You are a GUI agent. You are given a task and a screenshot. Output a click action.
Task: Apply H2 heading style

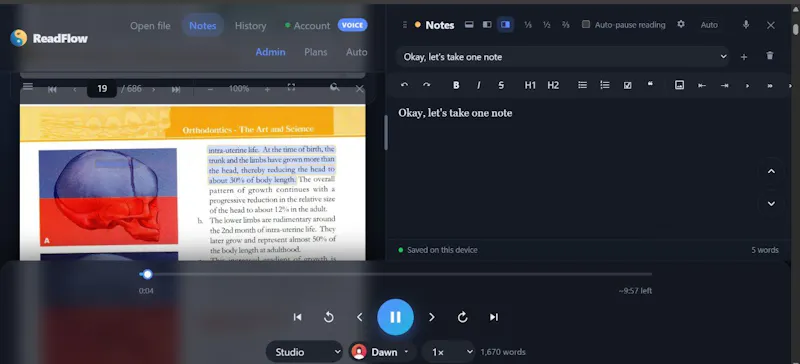553,85
